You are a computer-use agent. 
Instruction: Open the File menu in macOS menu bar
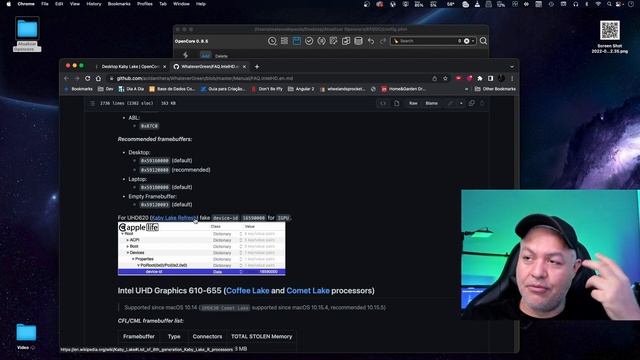click(45, 4)
